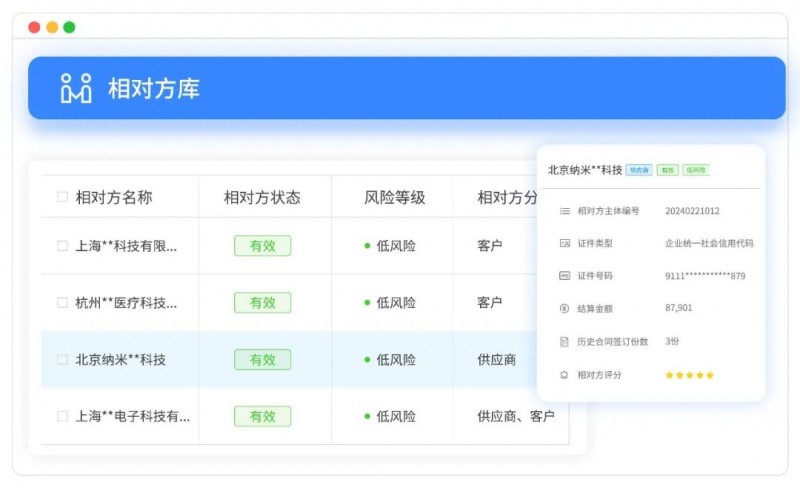Click the green macOS maximize window button
Viewport: 800px width, 488px height.
[69, 27]
